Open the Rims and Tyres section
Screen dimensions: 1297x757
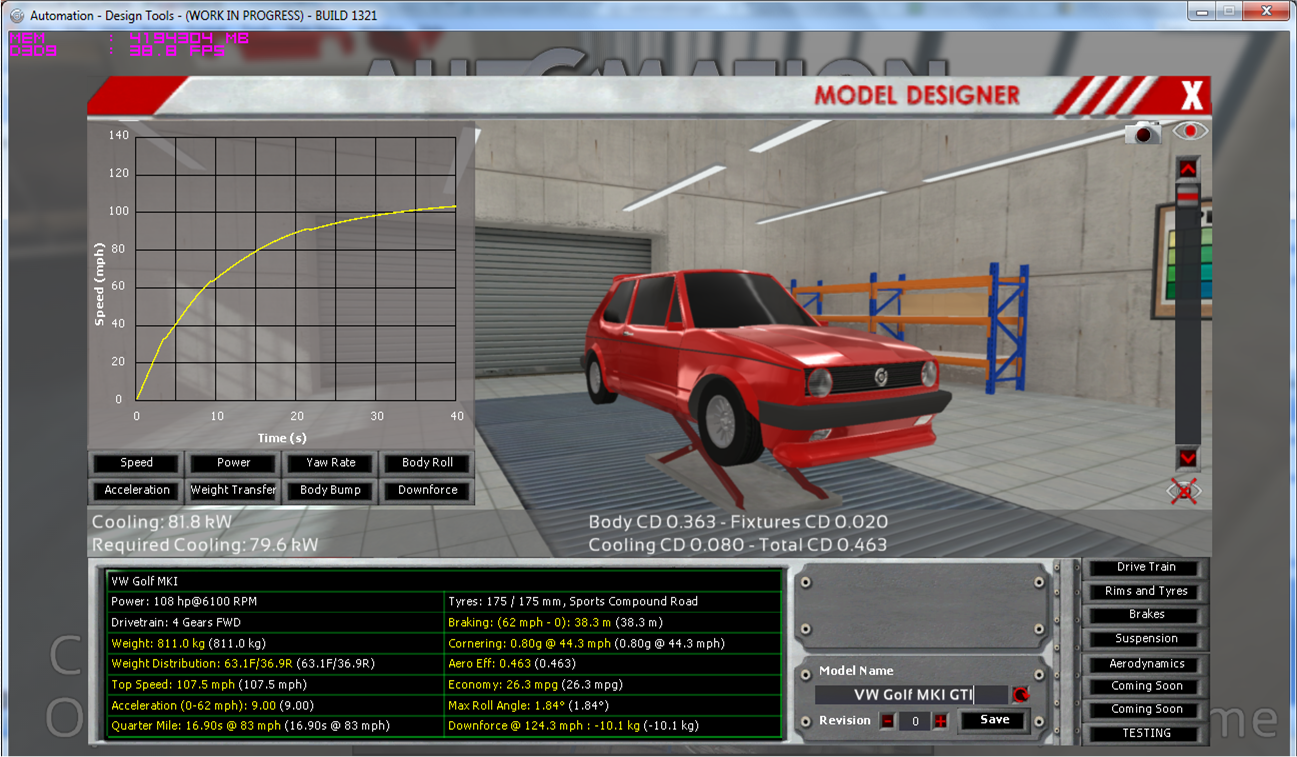coord(1146,591)
